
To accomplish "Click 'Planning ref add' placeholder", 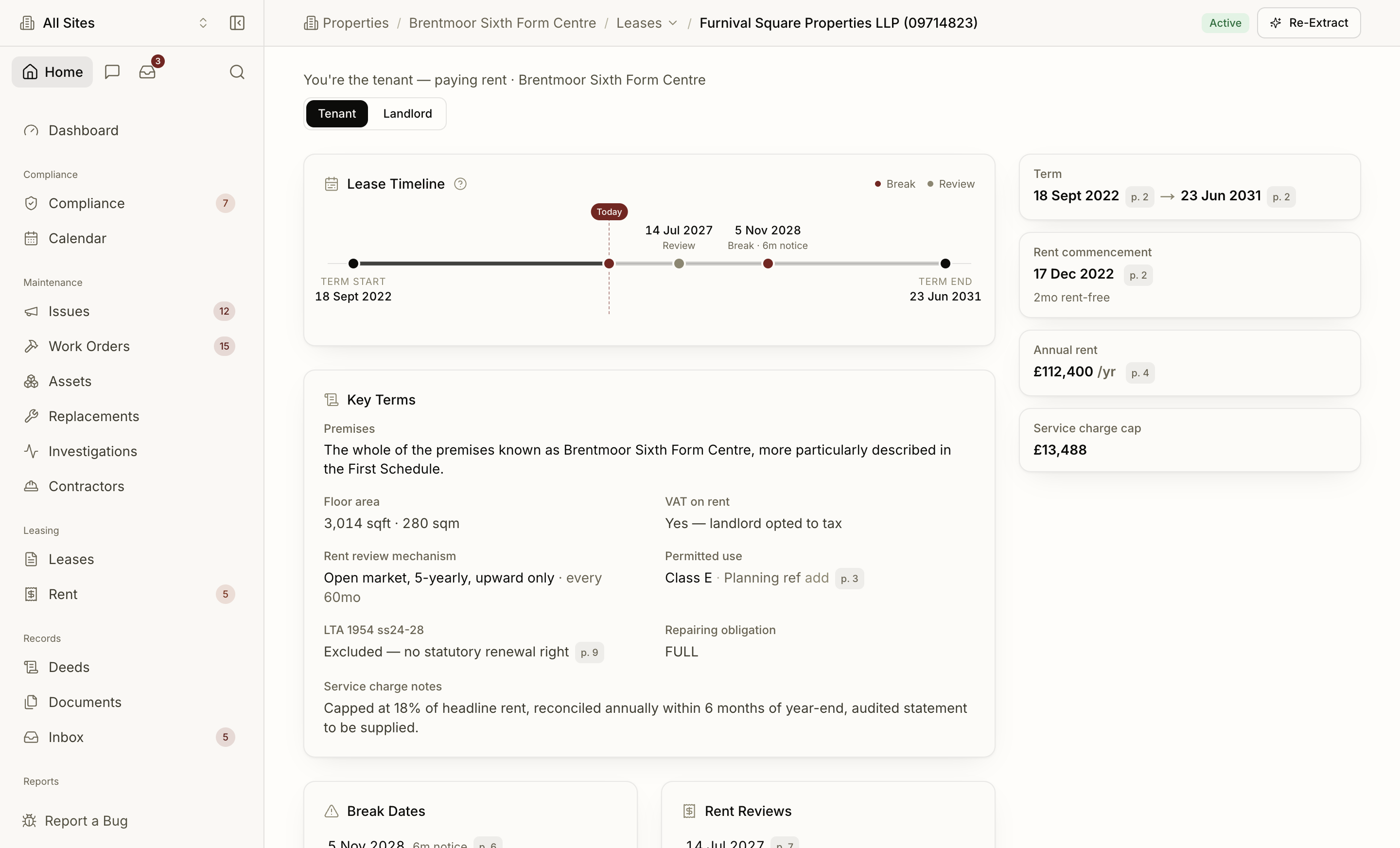I will tap(776, 578).
